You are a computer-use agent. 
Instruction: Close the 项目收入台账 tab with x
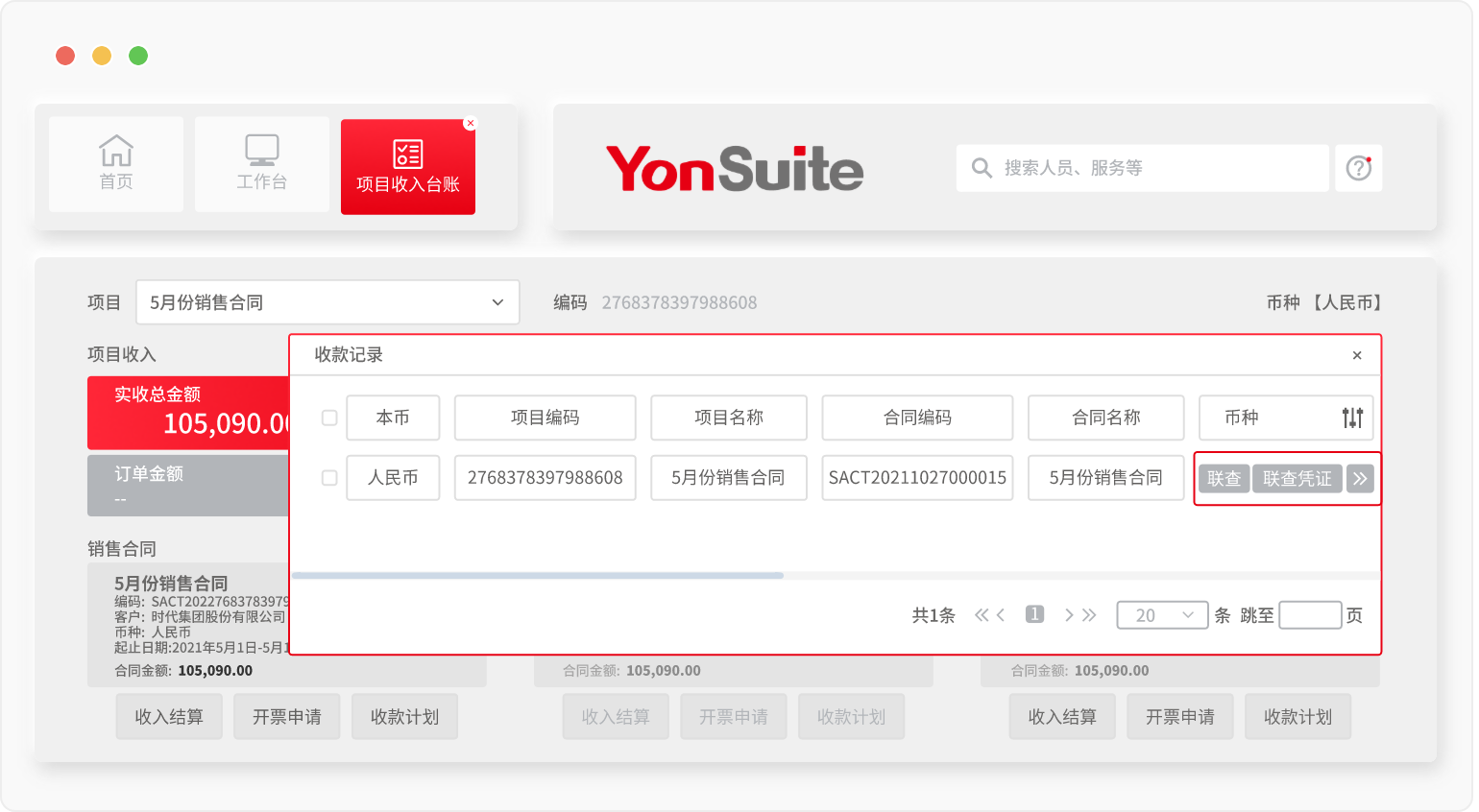[x=470, y=123]
